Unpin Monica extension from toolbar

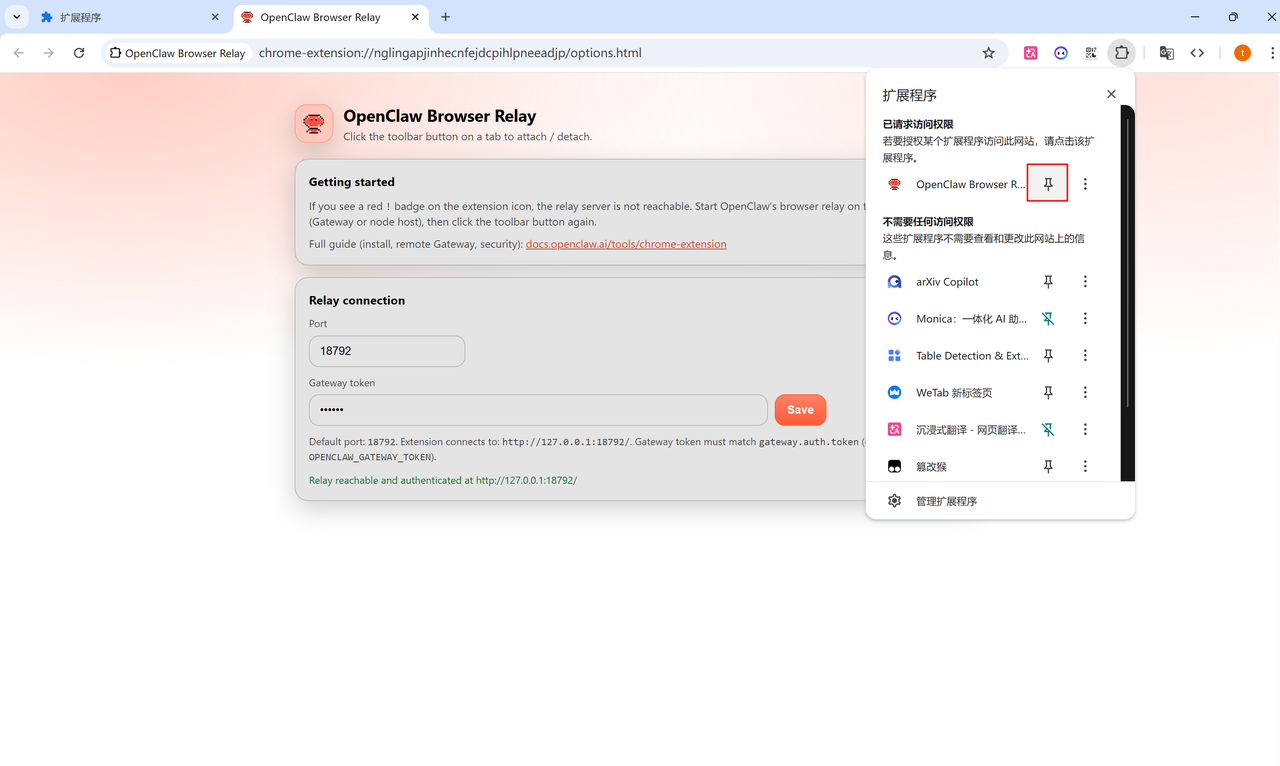point(1048,319)
